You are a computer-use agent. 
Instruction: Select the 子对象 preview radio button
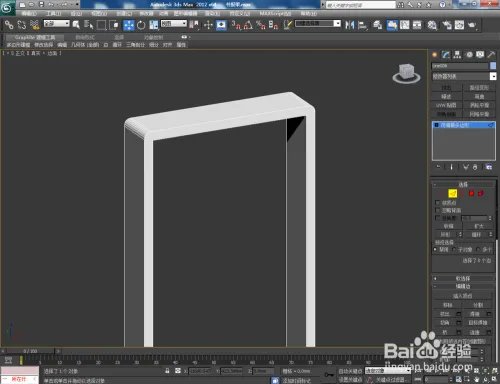coord(454,249)
